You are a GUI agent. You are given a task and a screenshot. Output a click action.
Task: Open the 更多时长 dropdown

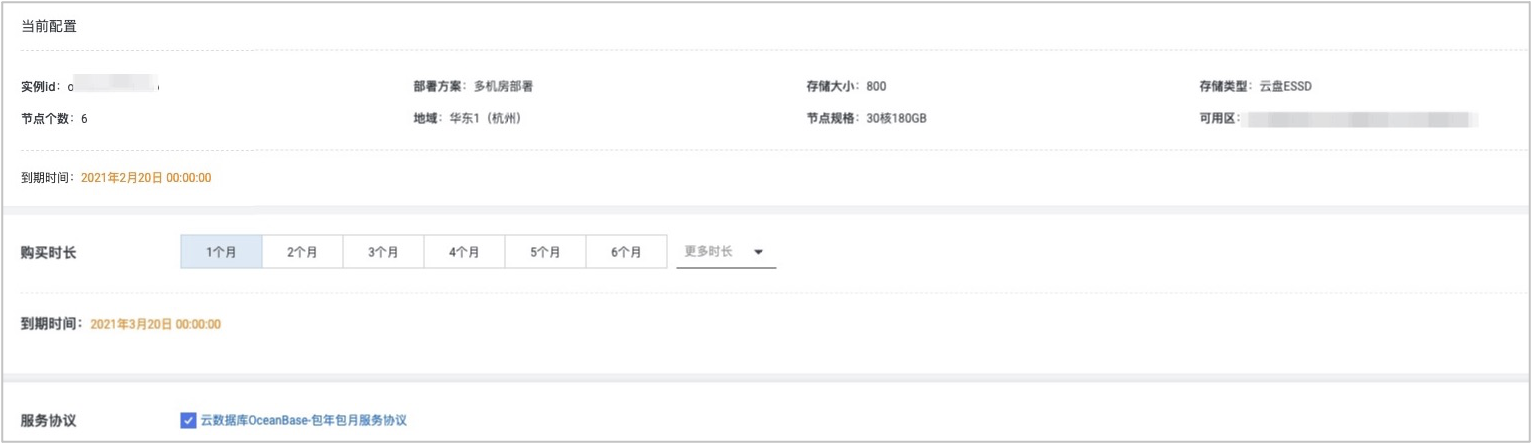click(709, 252)
